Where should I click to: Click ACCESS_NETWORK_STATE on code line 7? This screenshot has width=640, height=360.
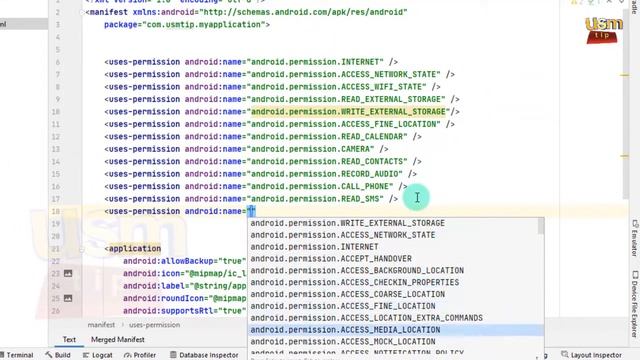pyautogui.click(x=389, y=75)
